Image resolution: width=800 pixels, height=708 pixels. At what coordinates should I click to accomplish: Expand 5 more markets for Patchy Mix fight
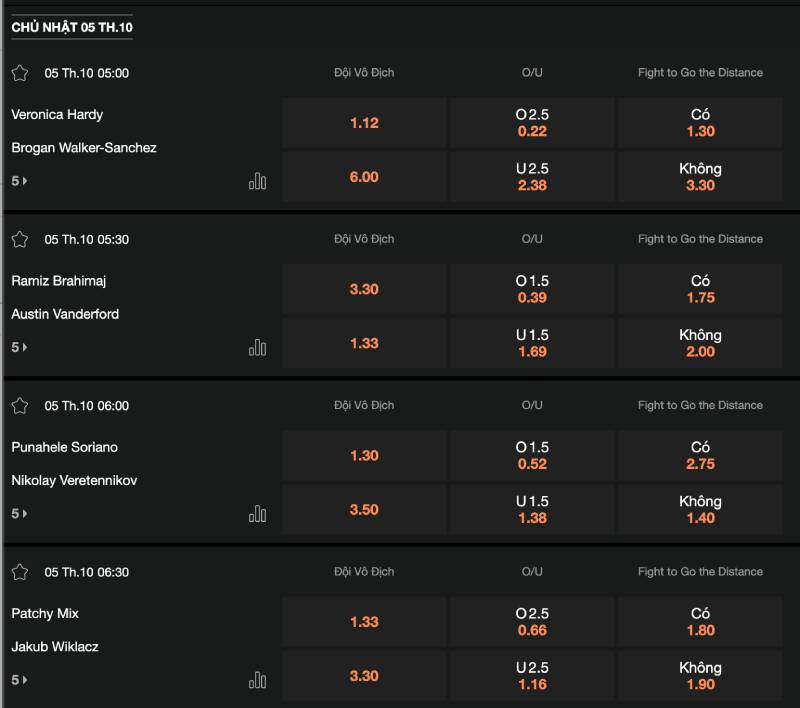point(19,680)
